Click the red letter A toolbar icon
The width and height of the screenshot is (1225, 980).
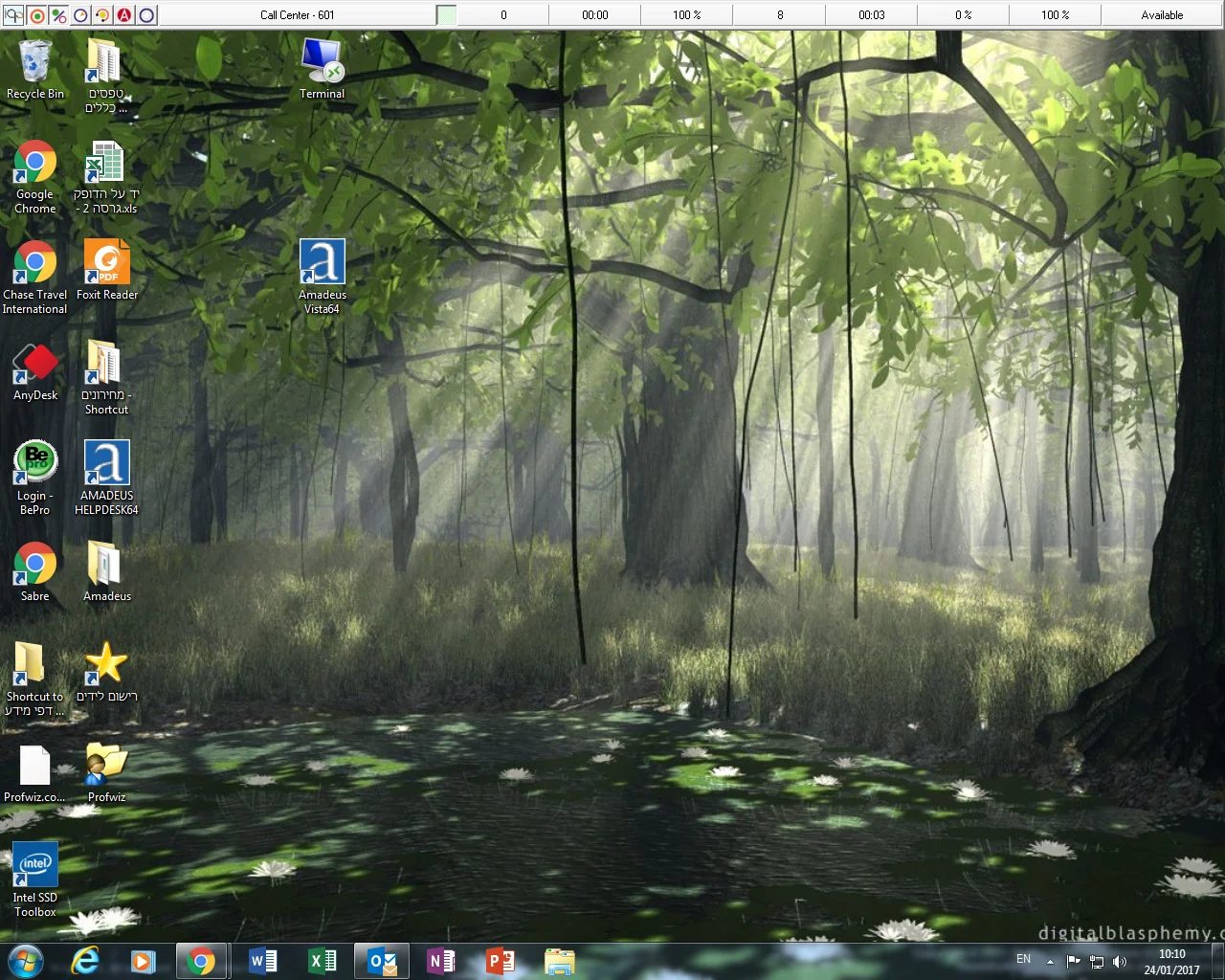pos(124,15)
